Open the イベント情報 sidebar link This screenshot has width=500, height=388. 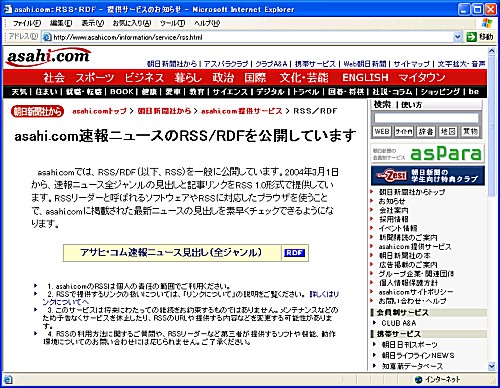point(398,228)
